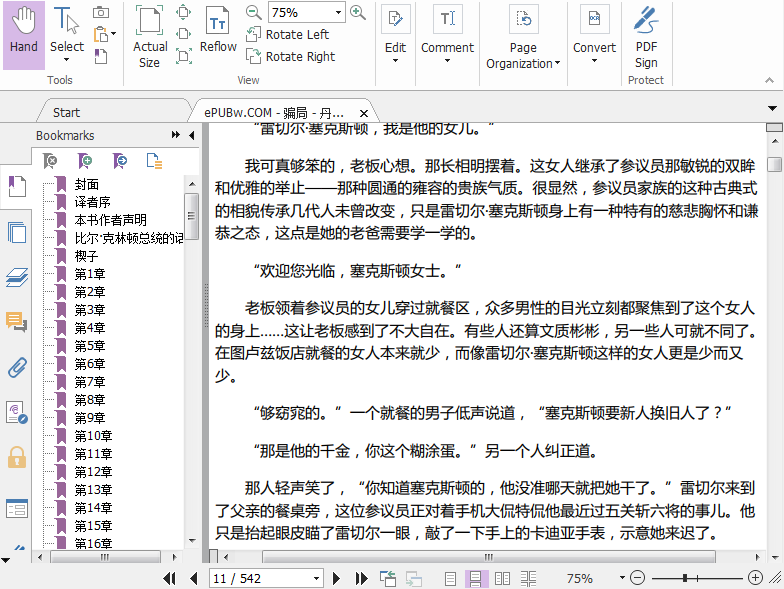Activate the Select tool
The width and height of the screenshot is (784, 589).
pyautogui.click(x=66, y=34)
